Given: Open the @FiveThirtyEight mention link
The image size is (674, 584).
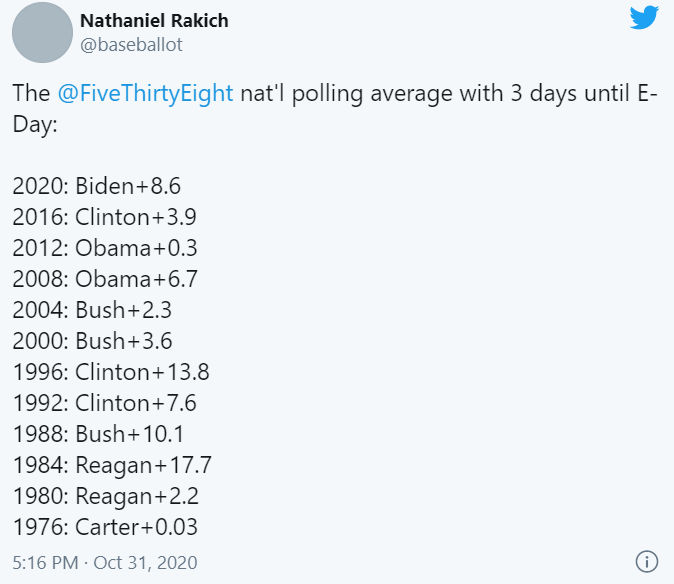Looking at the screenshot, I should [145, 94].
